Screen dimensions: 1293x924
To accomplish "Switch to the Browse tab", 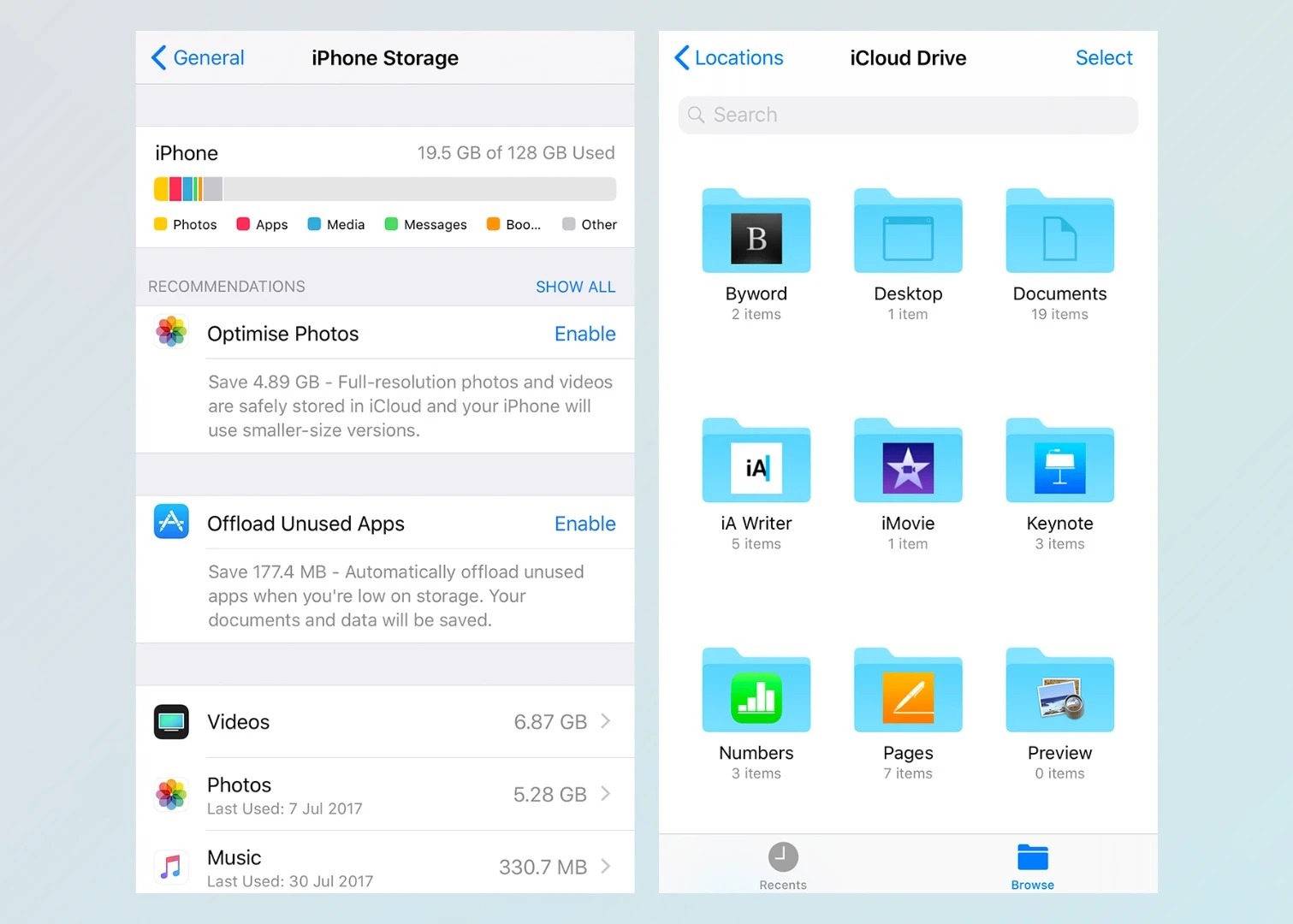I will [1033, 866].
